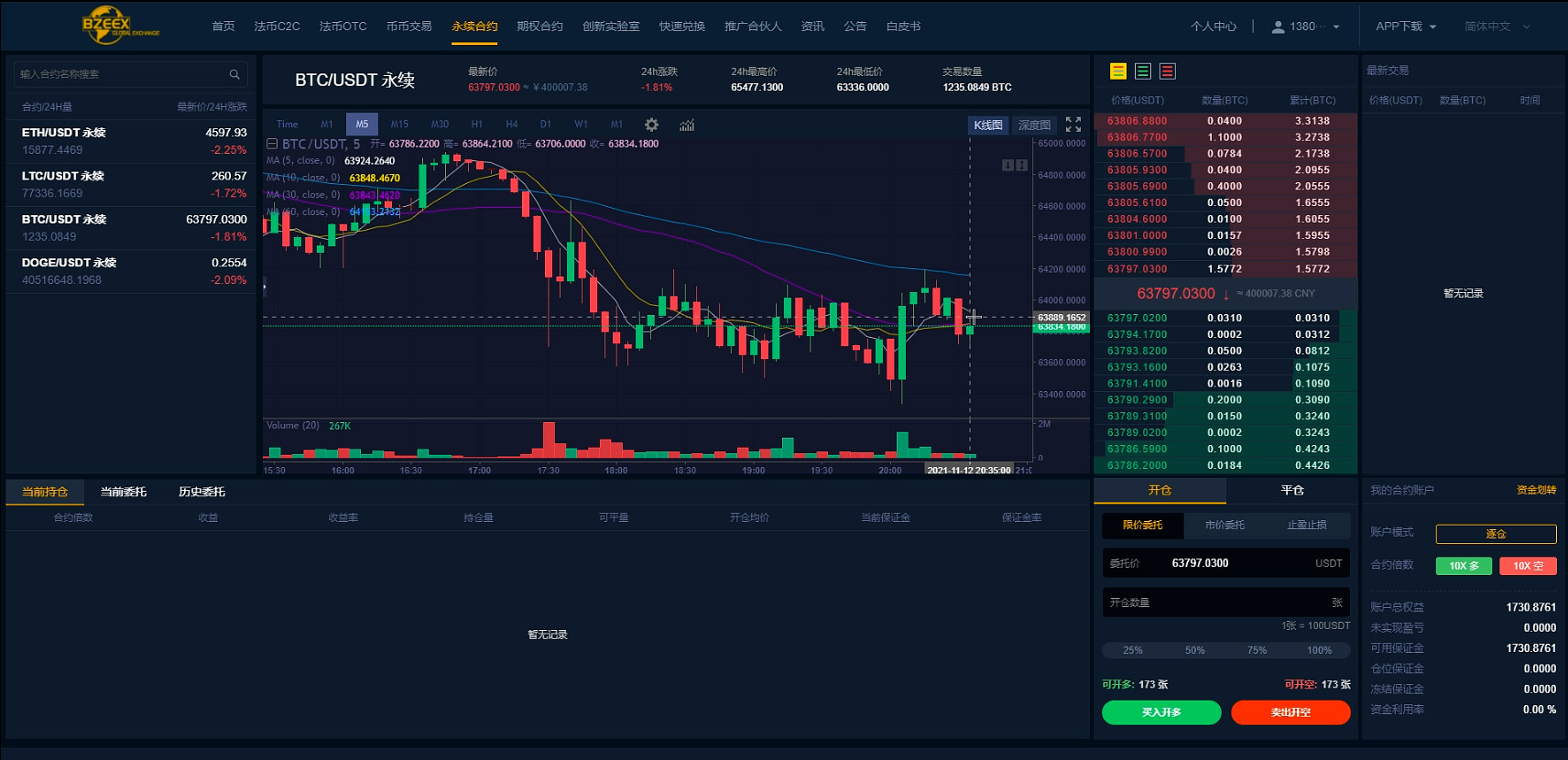Focus the contract name search field
Screen dimensions: 1568x760
(x=130, y=74)
